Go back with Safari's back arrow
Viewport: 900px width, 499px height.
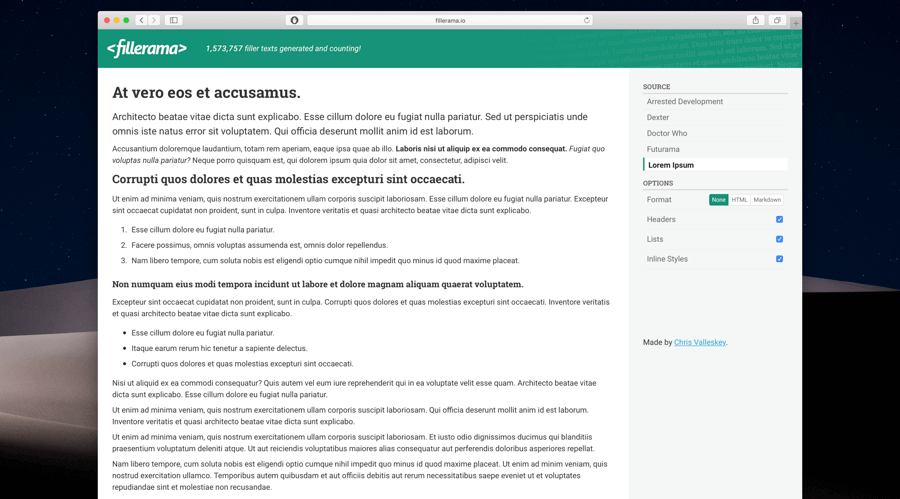[142, 20]
